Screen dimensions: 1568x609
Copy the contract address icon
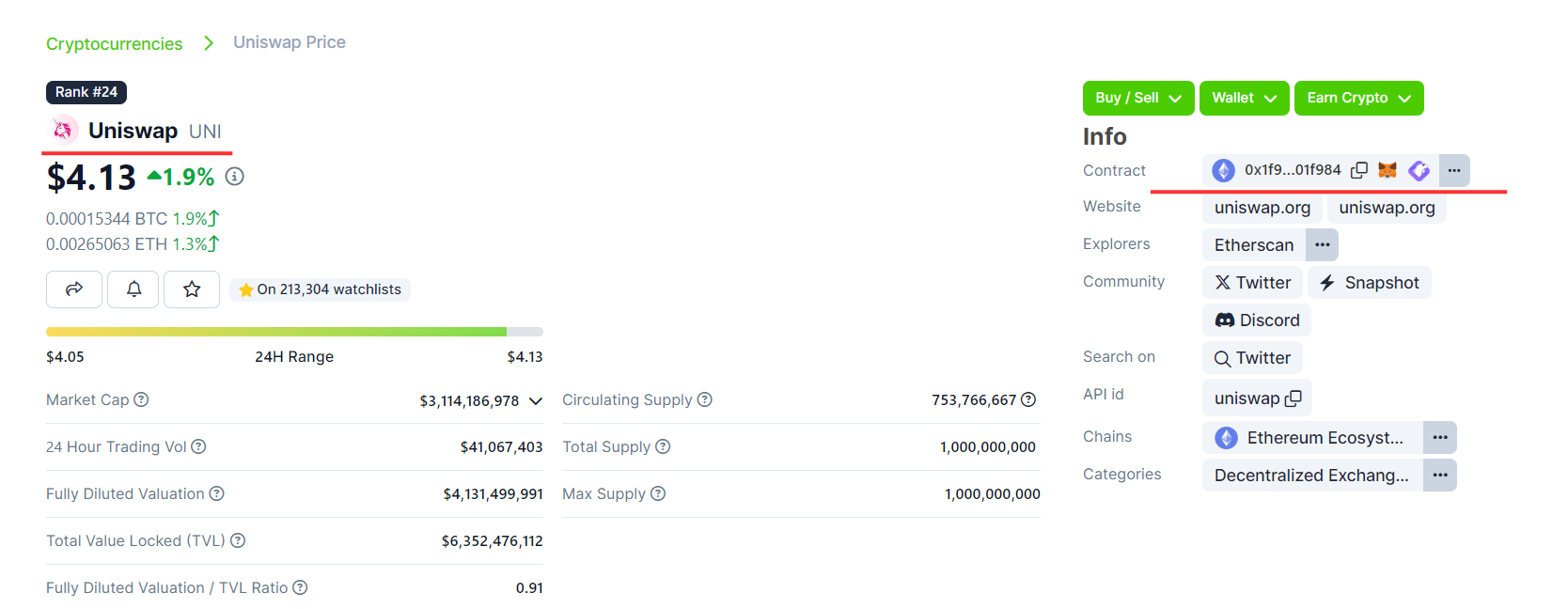pyautogui.click(x=1359, y=170)
